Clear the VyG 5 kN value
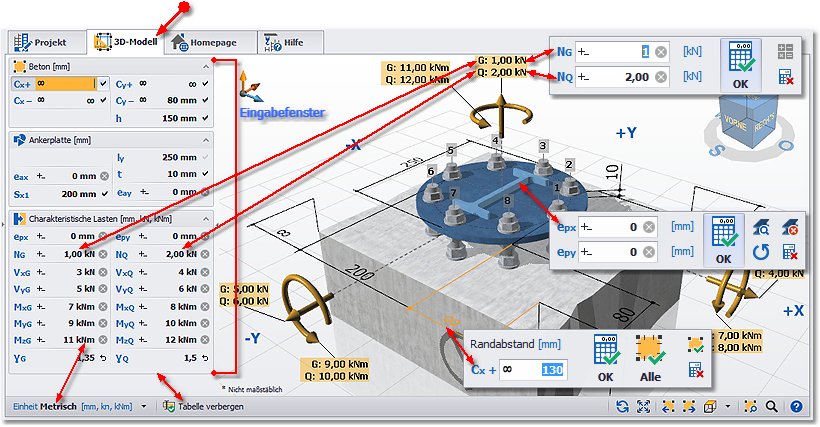This screenshot has width=820, height=427. [x=103, y=288]
